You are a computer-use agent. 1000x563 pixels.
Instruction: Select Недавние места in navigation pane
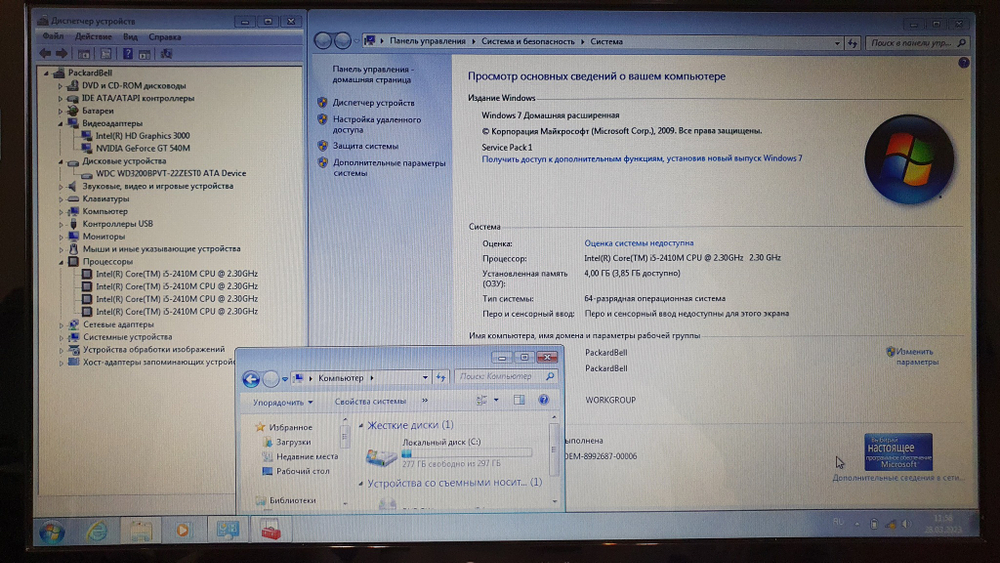(x=307, y=457)
